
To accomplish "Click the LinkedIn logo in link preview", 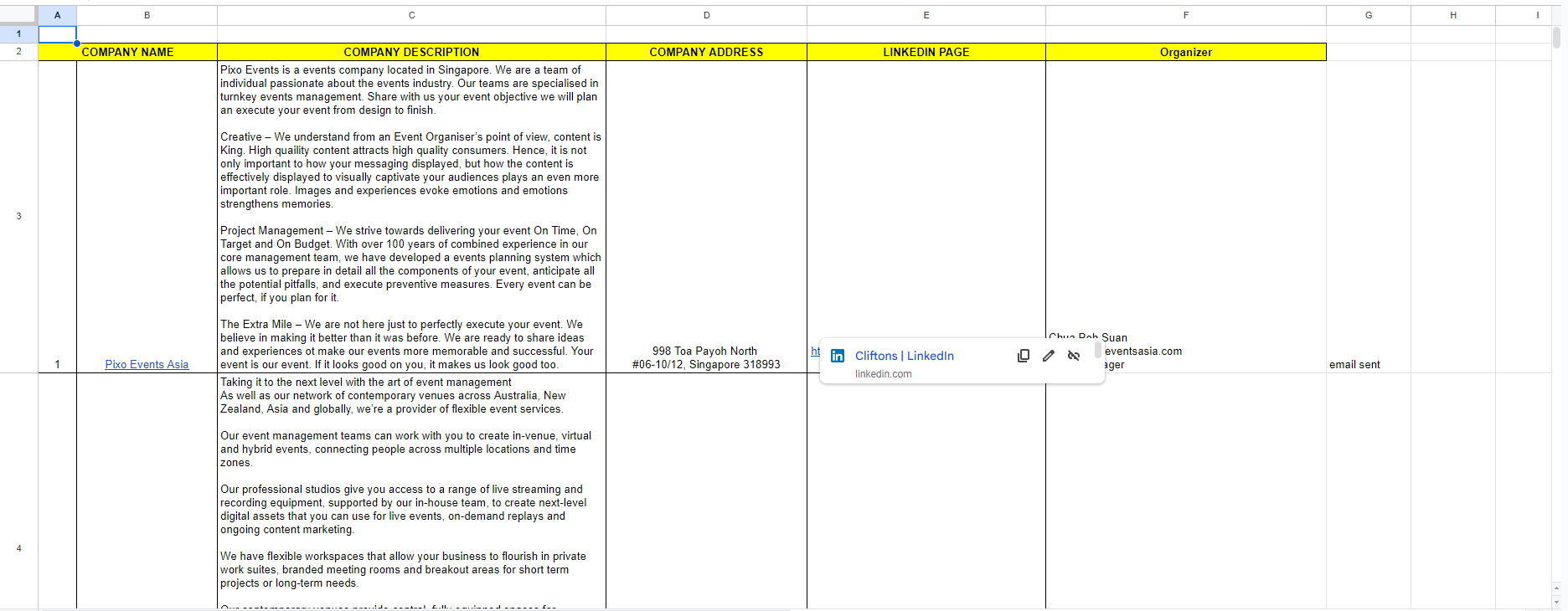I will 838,356.
